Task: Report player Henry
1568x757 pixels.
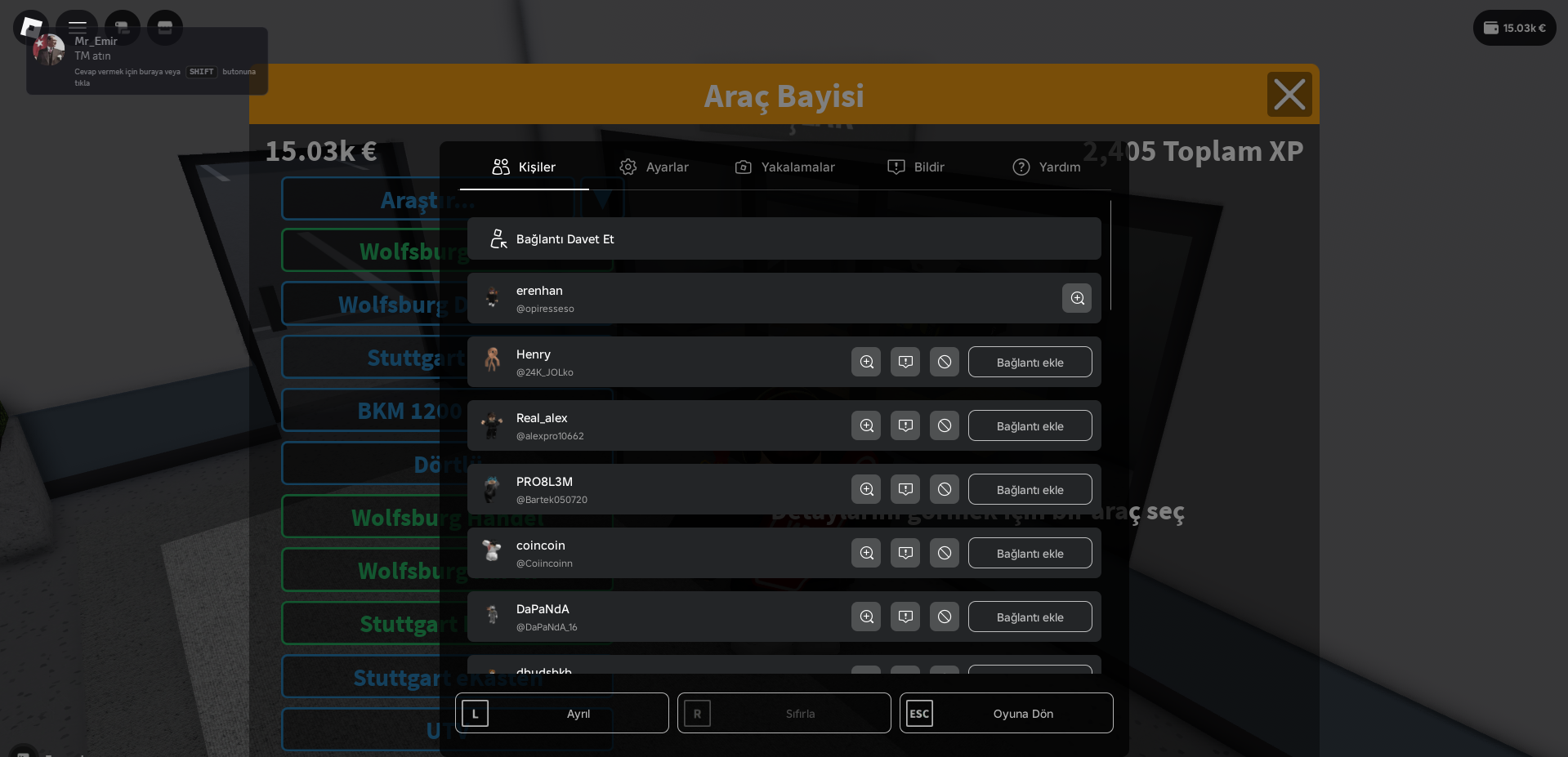Action: click(x=905, y=362)
